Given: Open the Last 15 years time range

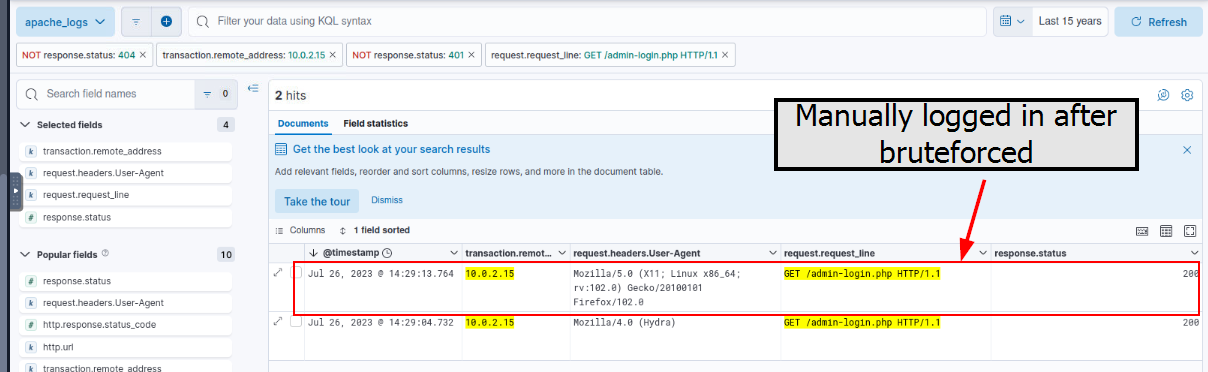Looking at the screenshot, I should click(x=1069, y=21).
